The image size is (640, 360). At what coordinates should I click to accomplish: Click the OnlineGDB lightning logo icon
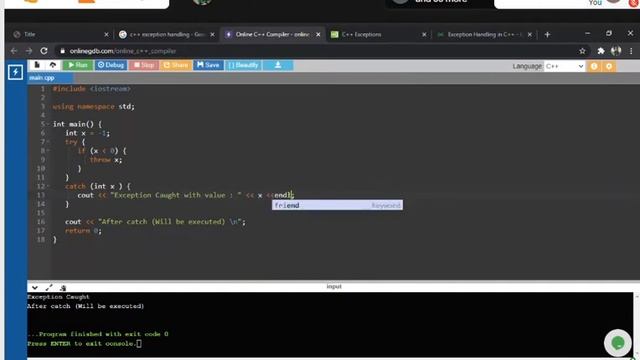point(15,72)
